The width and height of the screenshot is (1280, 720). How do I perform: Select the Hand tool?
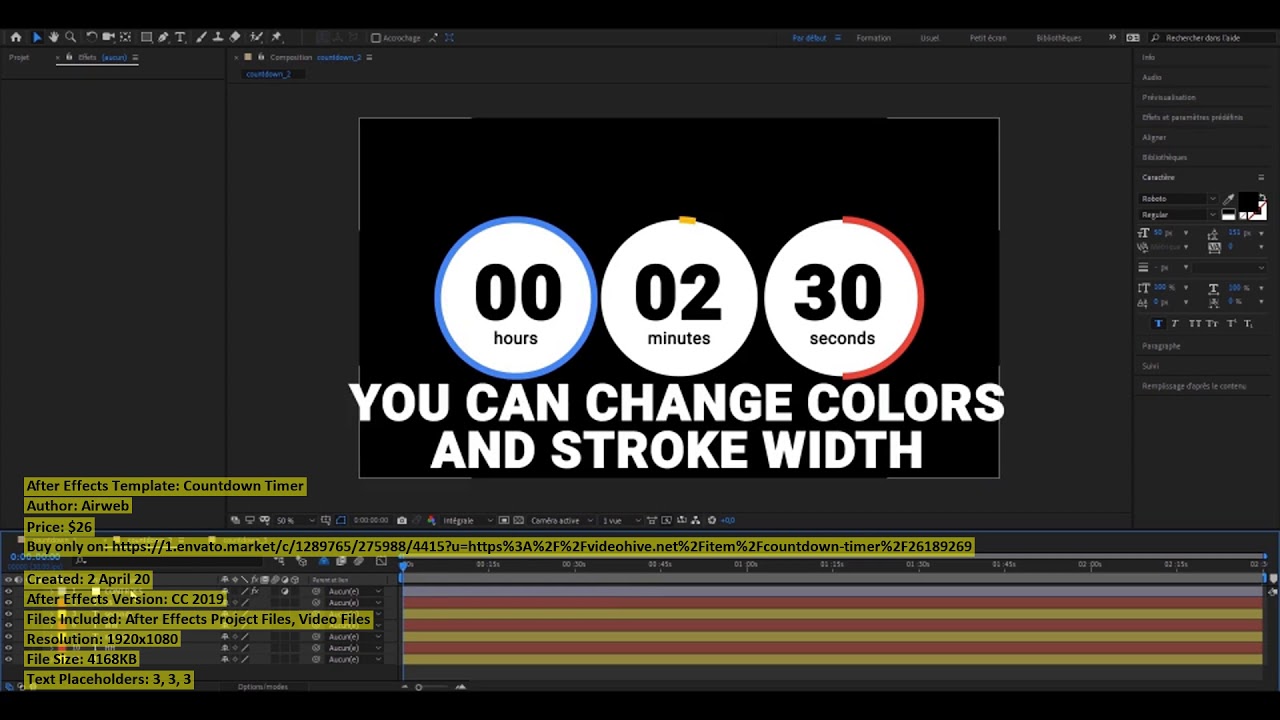(x=54, y=37)
